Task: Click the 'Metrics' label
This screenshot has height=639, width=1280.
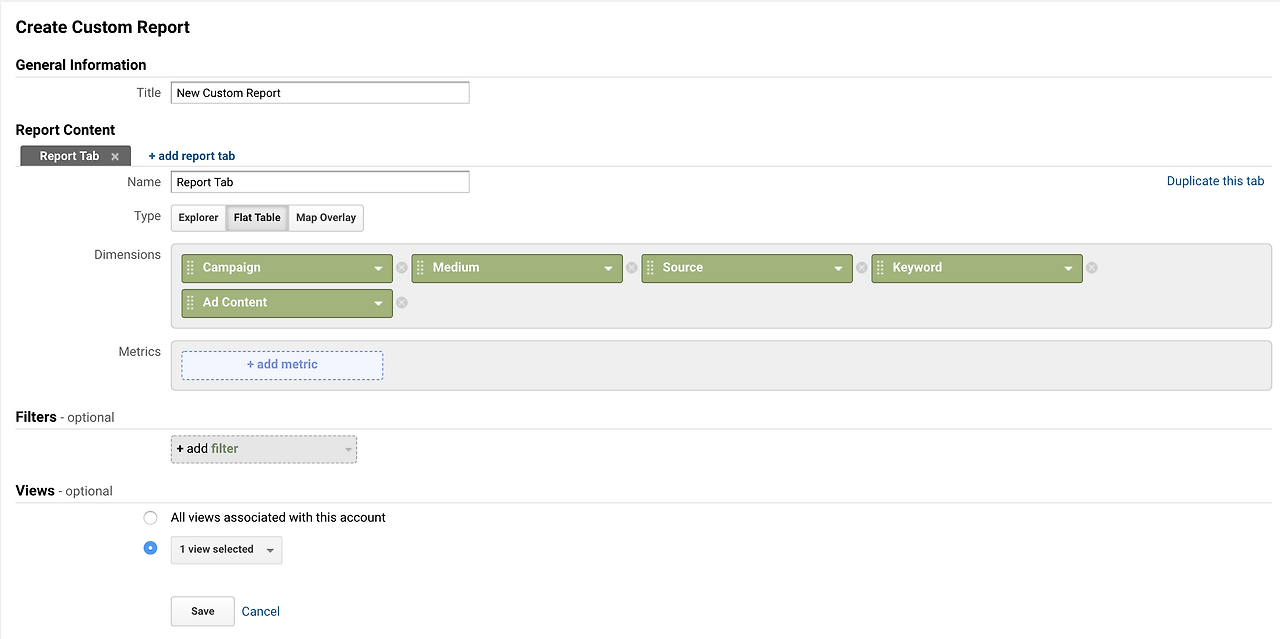Action: pyautogui.click(x=140, y=352)
